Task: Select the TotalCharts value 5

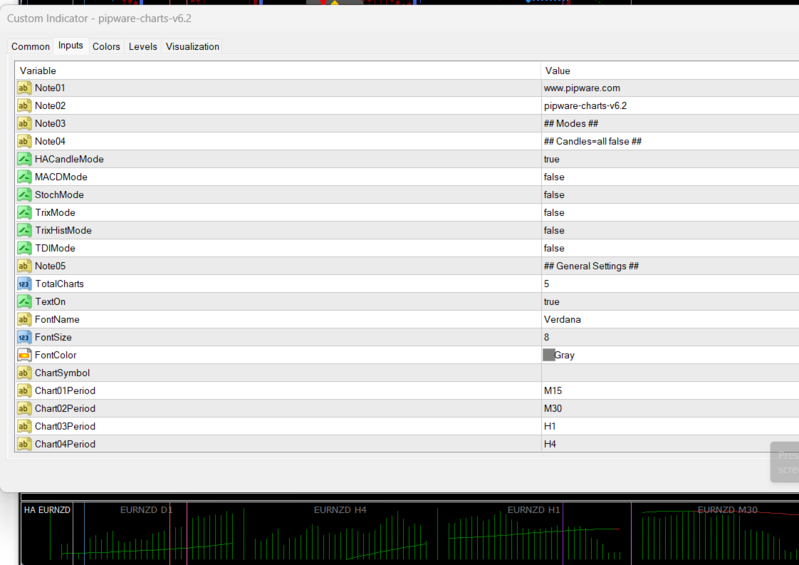Action: pos(546,284)
